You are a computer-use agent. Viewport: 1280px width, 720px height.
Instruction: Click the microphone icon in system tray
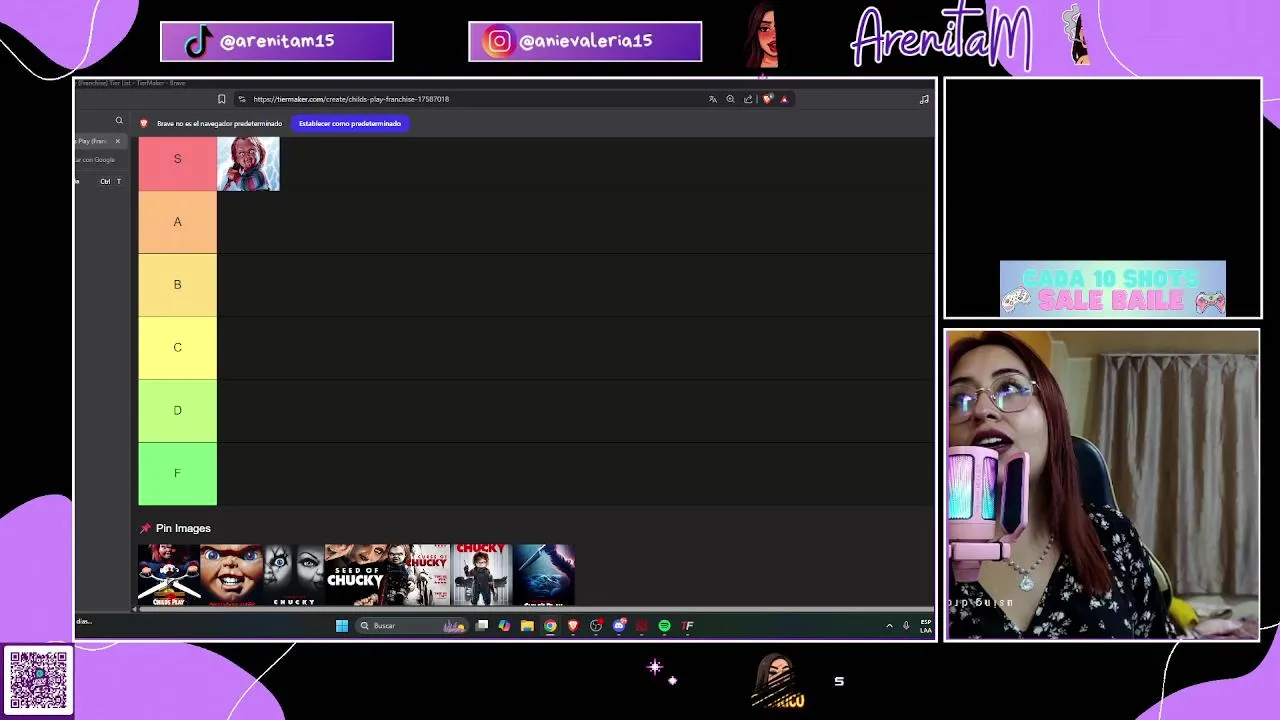pyautogui.click(x=906, y=626)
